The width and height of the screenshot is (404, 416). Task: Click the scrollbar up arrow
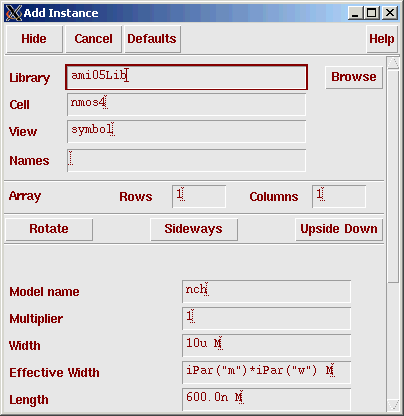coord(393,63)
